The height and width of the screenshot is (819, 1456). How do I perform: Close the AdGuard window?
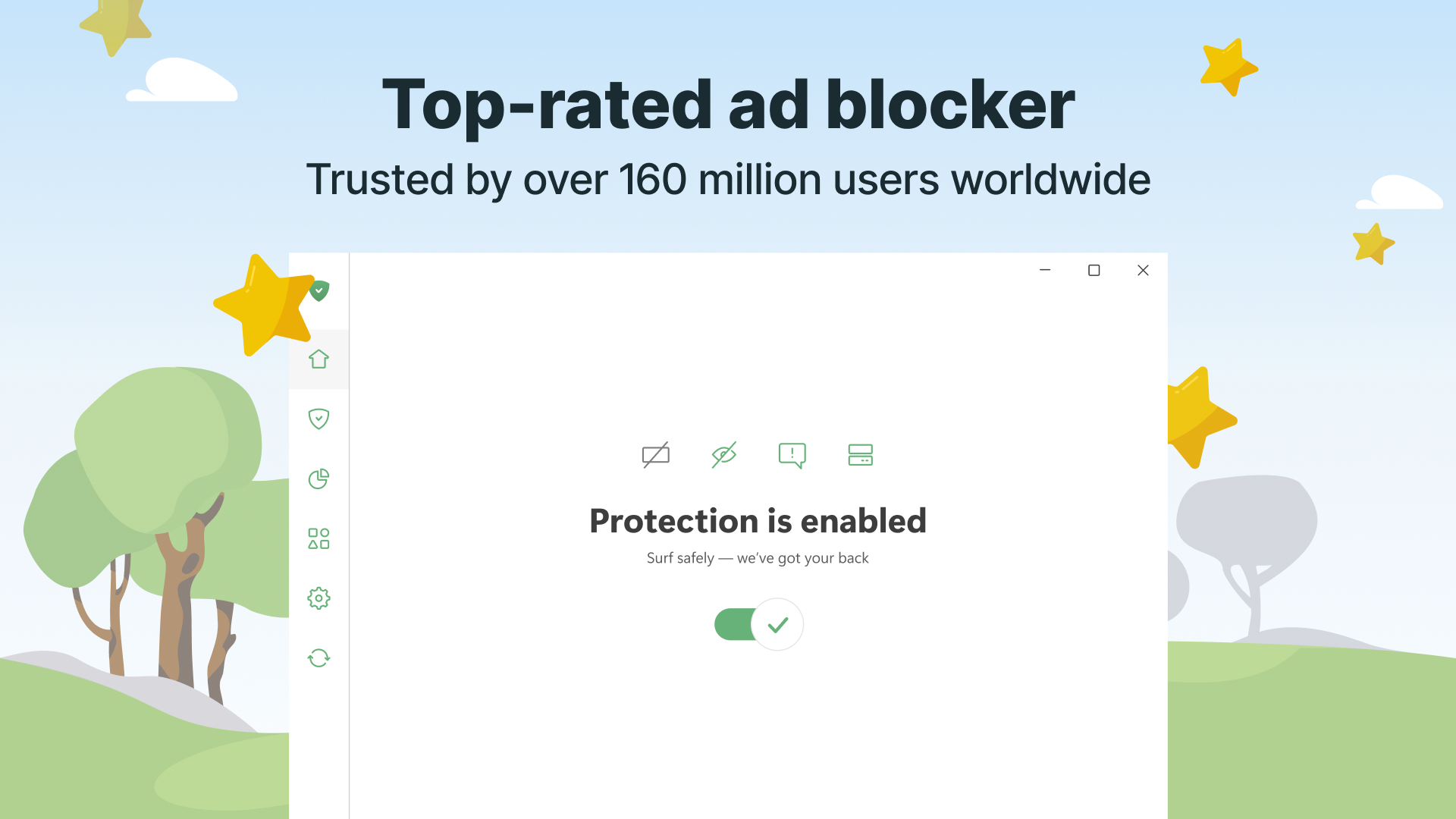coord(1143,270)
